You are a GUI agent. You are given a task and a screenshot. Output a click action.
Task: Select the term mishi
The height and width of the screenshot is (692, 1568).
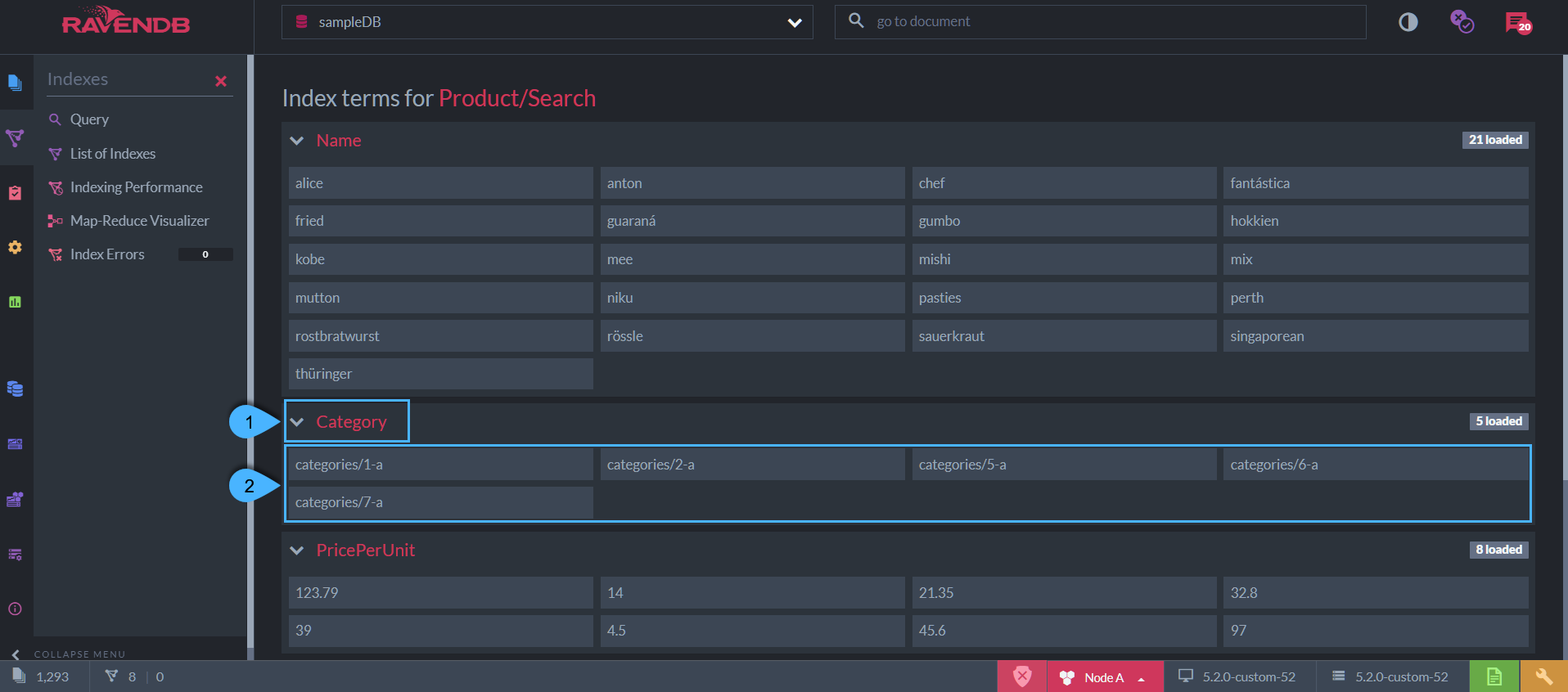(1065, 259)
